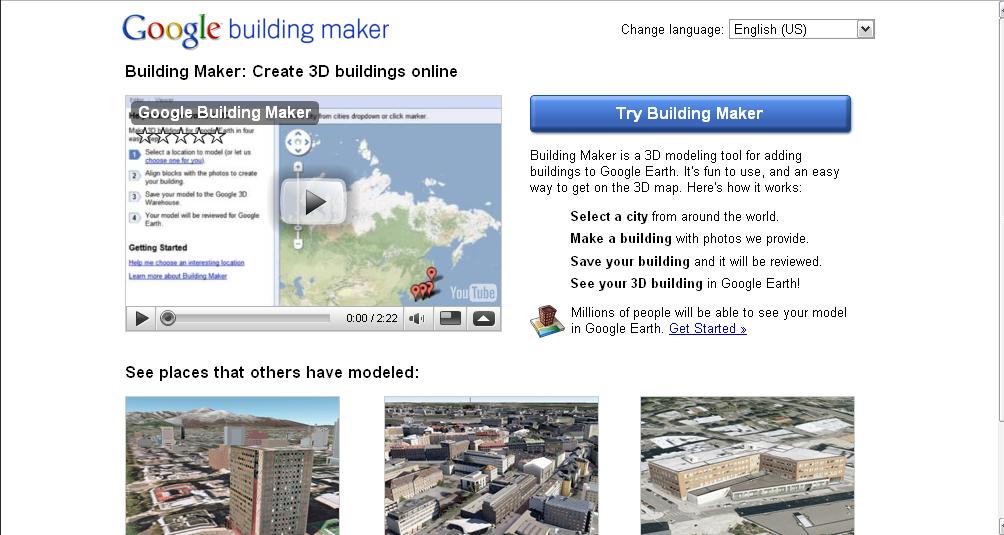Screen dimensions: 1004x535
Task: Open the tall tower 3D model thumbnail
Action: [x=232, y=465]
